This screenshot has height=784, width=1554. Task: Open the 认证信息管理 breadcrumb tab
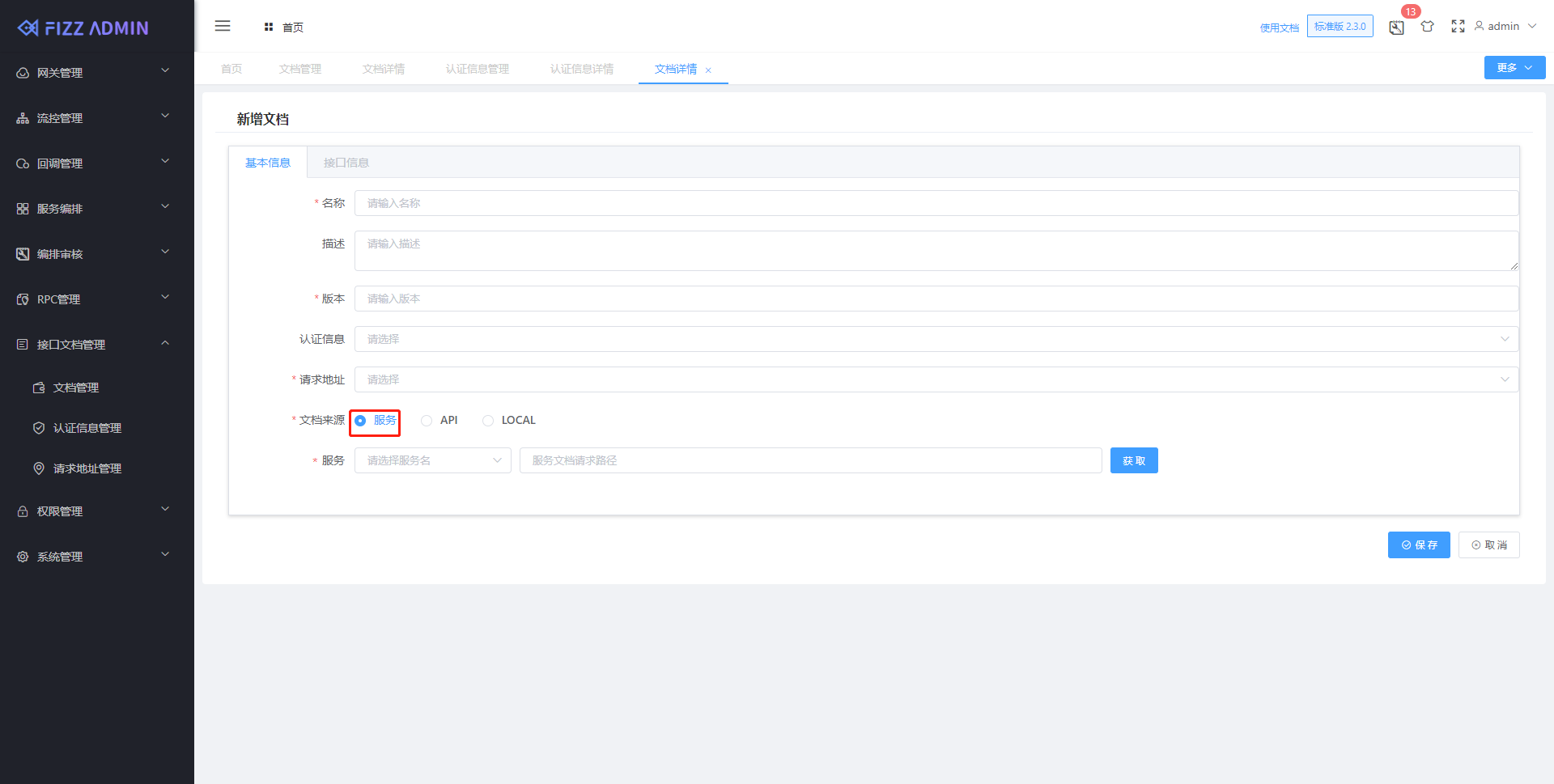click(476, 69)
